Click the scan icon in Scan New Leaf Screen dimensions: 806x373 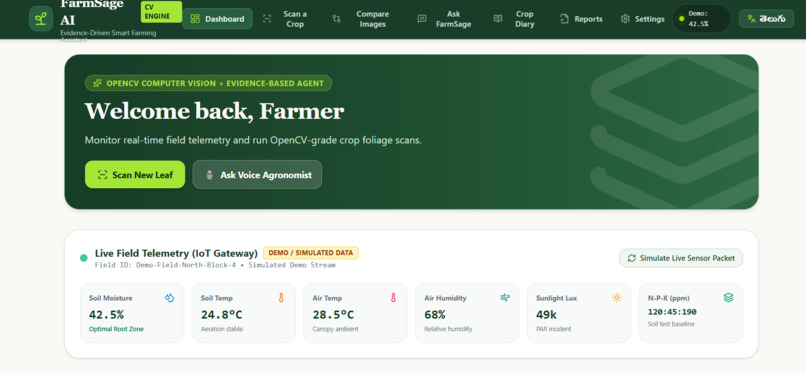[x=102, y=175]
